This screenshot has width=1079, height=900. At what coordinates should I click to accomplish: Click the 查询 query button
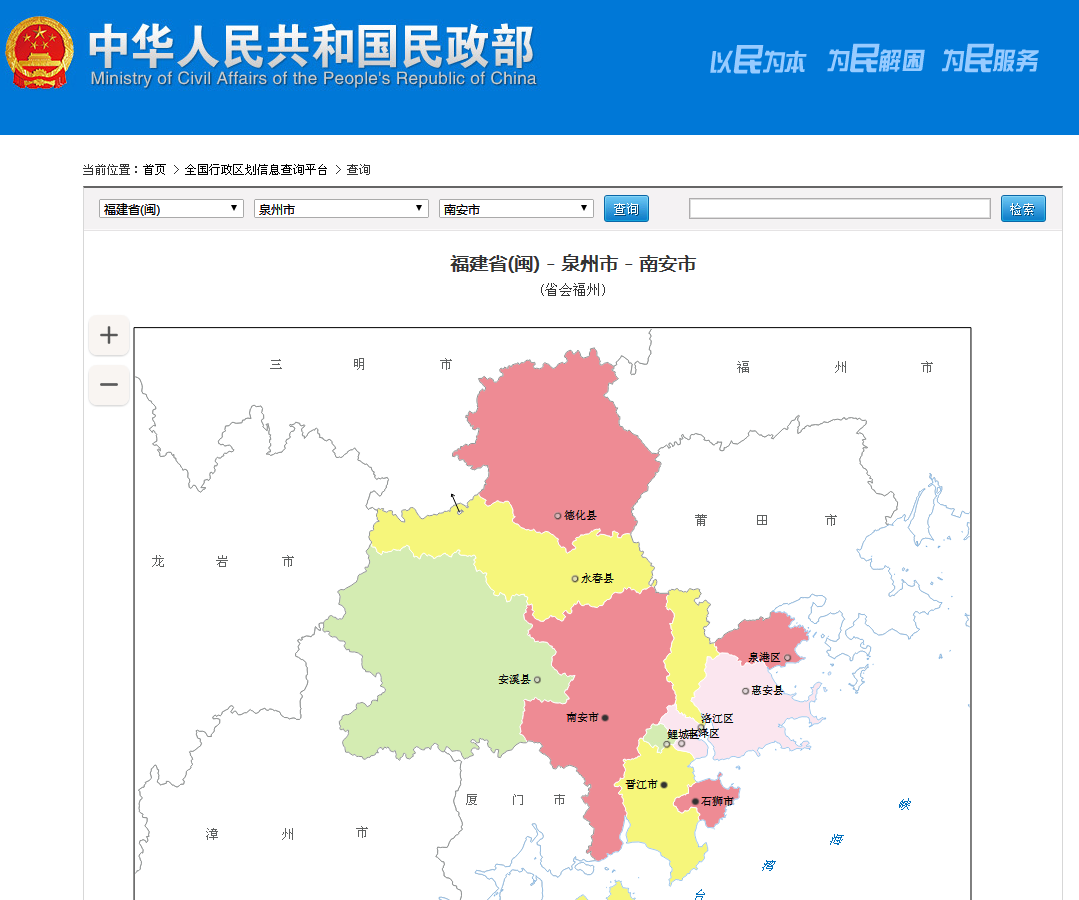click(x=626, y=208)
